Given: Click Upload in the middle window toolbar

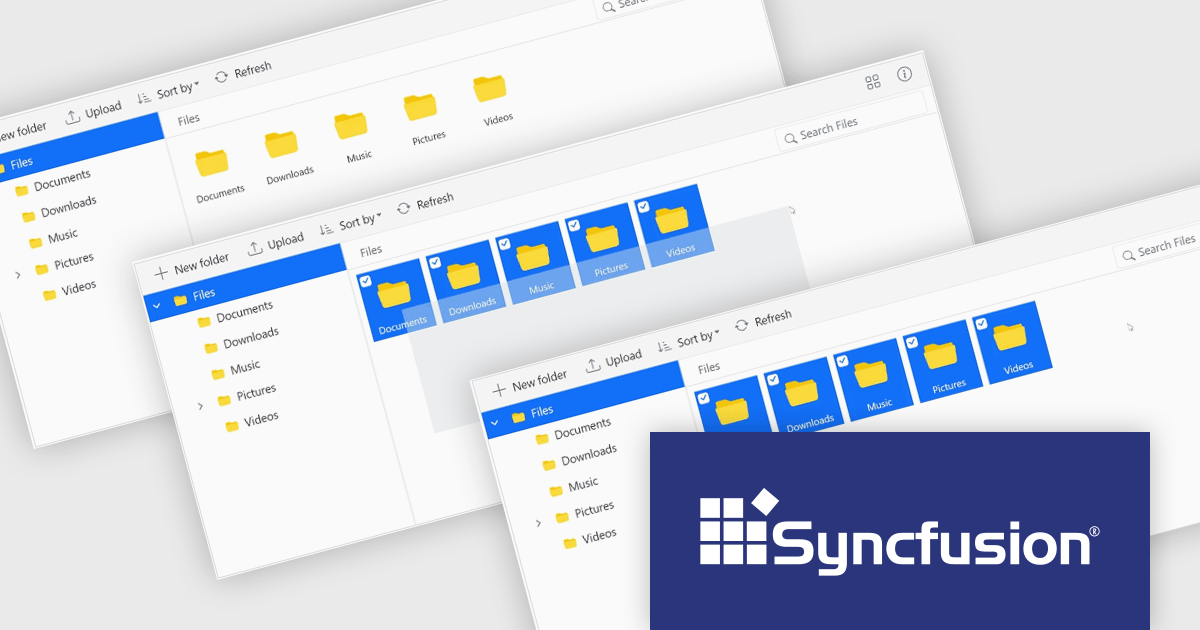Looking at the screenshot, I should (275, 244).
